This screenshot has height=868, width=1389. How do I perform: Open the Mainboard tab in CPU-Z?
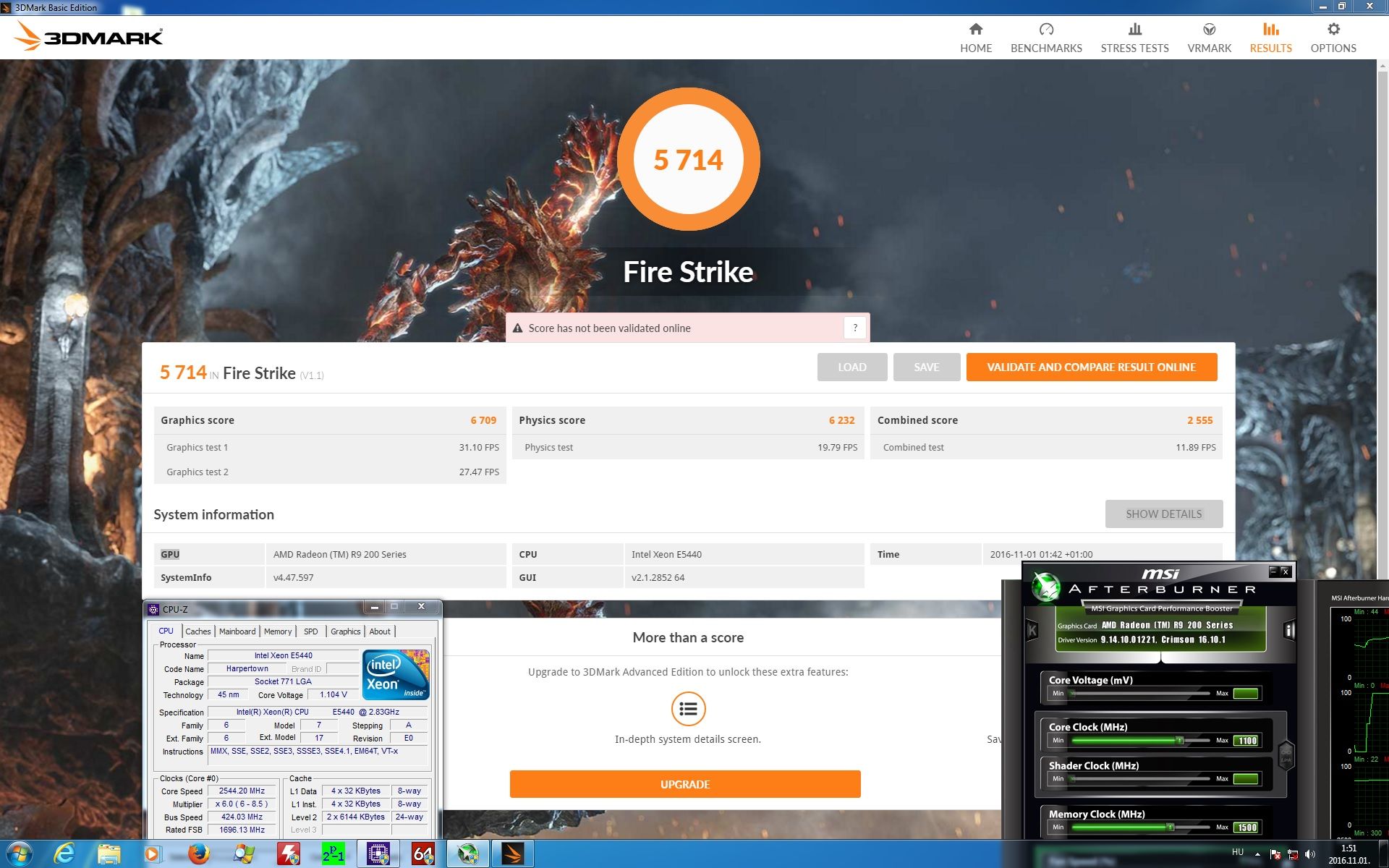(237, 631)
